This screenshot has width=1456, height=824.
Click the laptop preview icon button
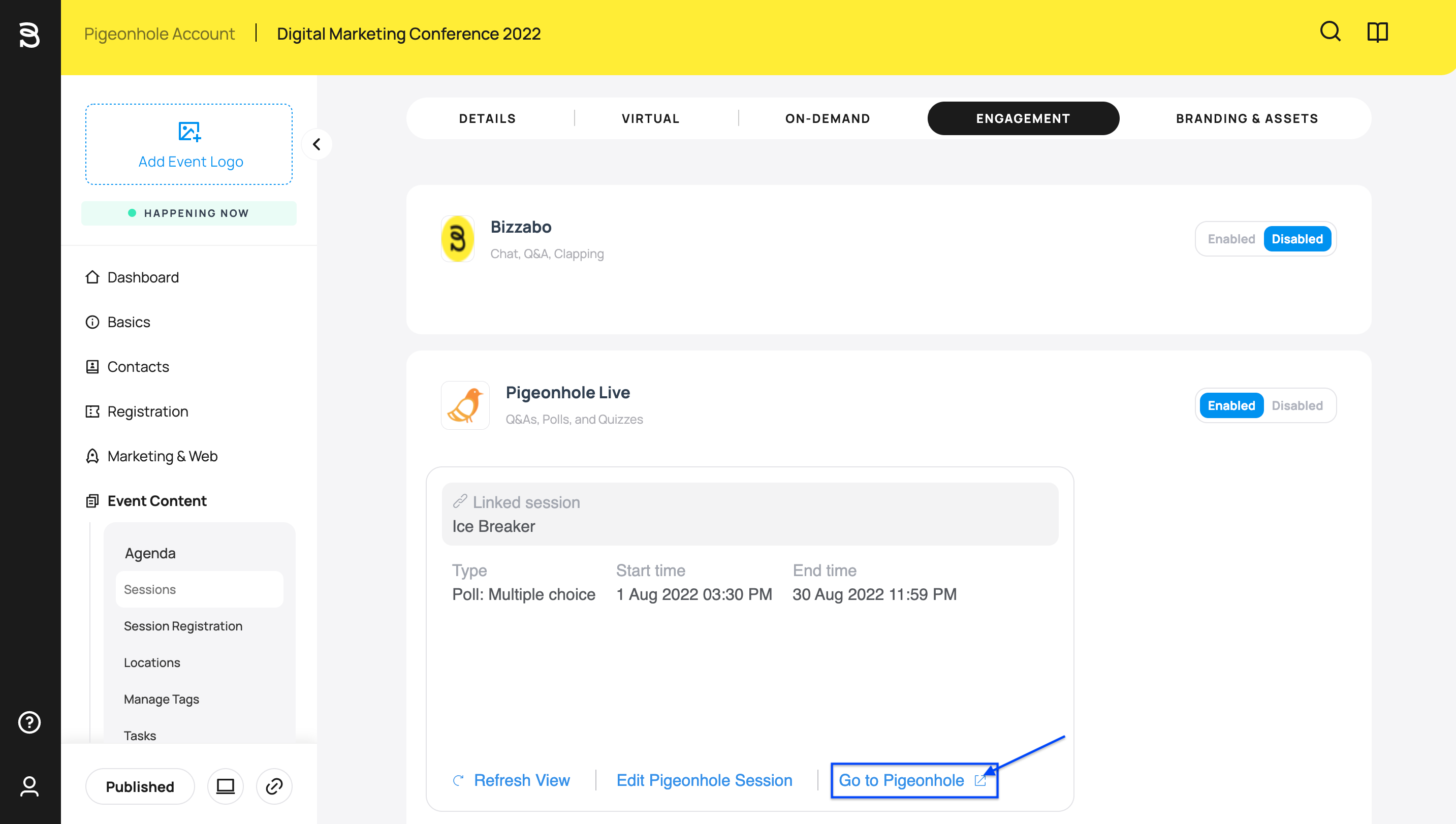pyautogui.click(x=225, y=786)
